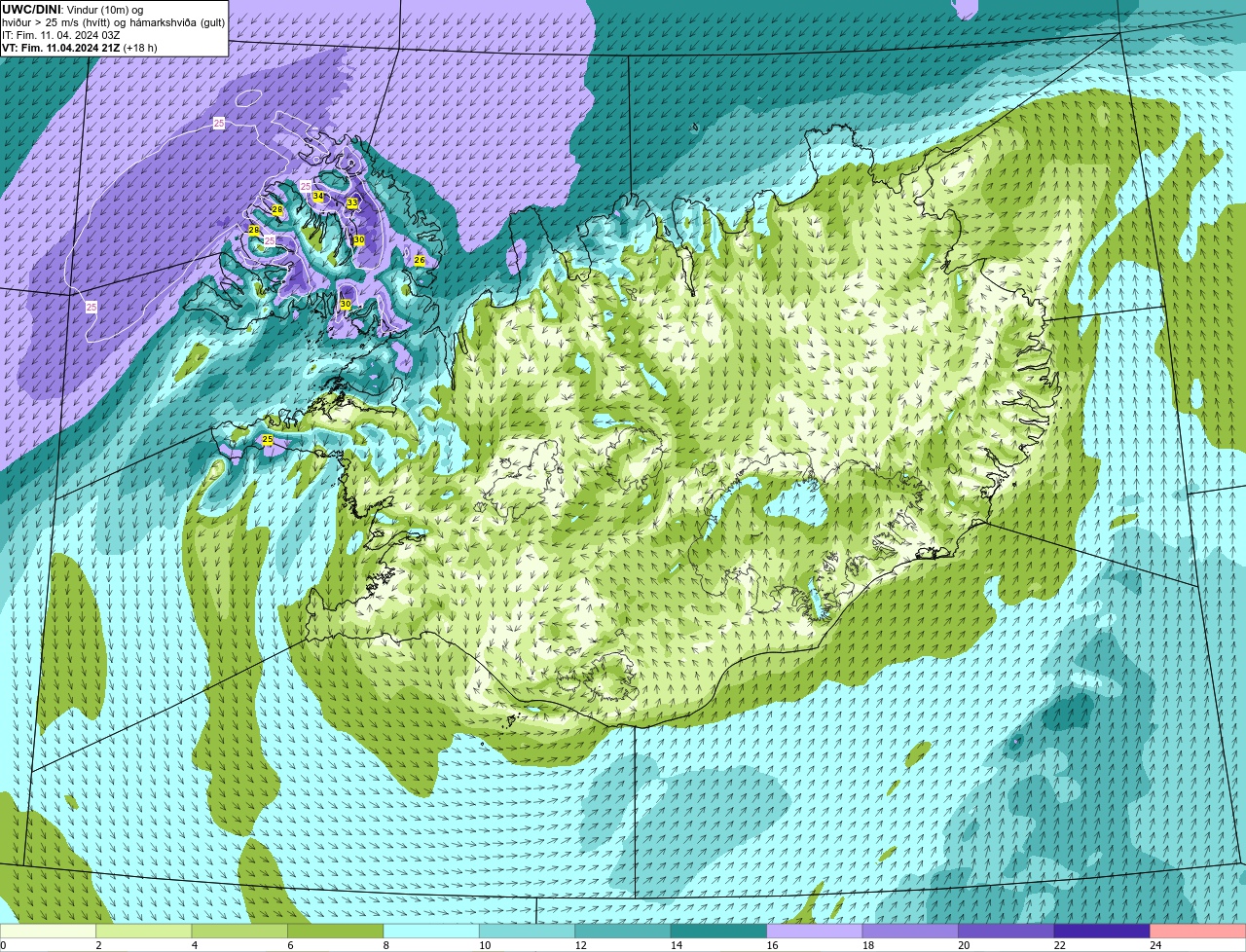Viewport: 1246px width, 952px height.
Task: Click the yellow gust label 34
Action: point(318,197)
